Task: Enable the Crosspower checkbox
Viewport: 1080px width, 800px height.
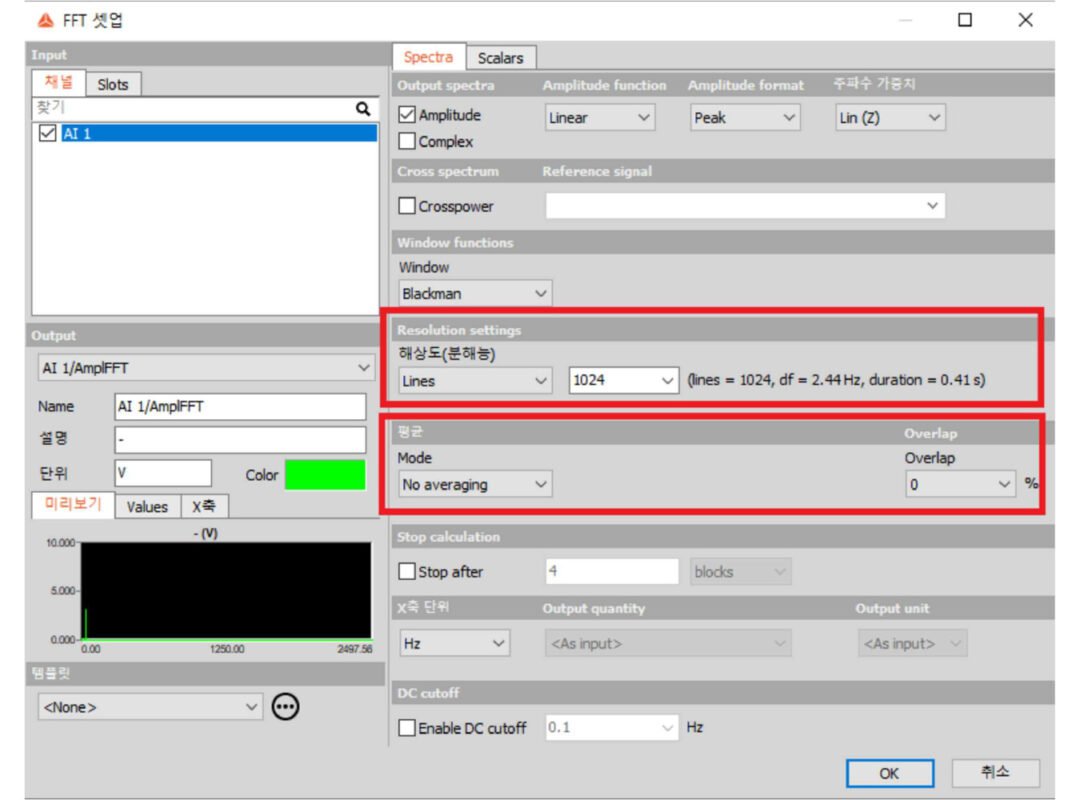Action: [407, 205]
